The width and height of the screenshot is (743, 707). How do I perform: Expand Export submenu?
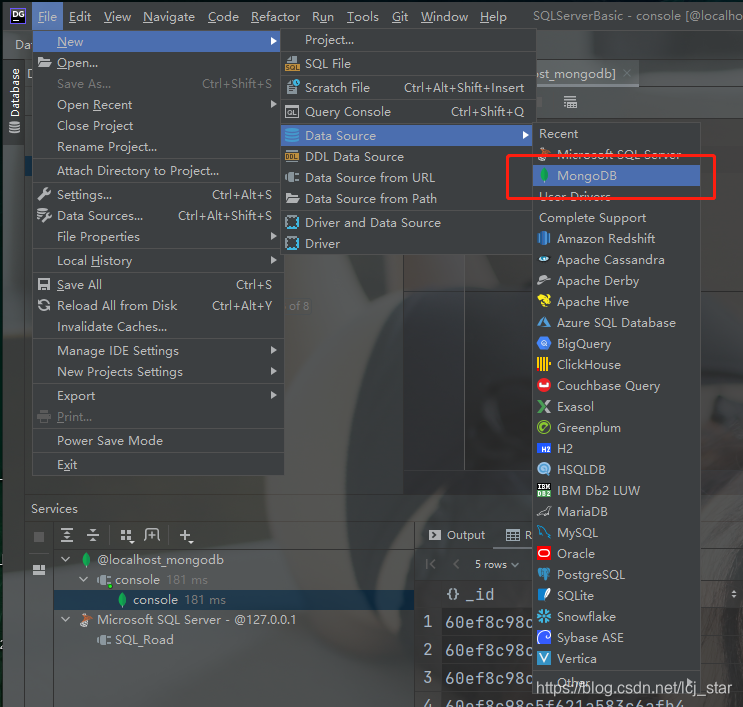[158, 396]
